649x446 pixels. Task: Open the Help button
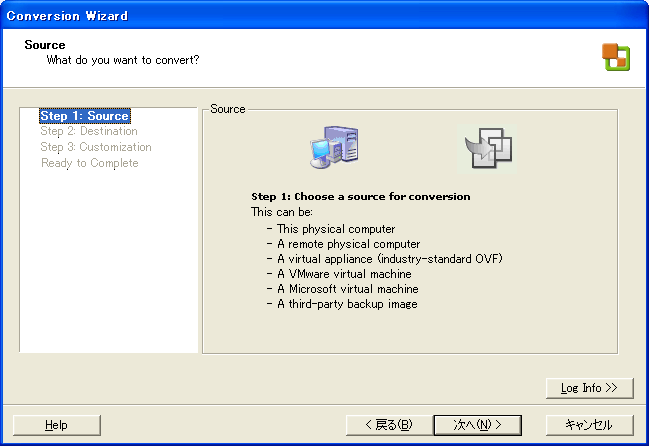57,425
